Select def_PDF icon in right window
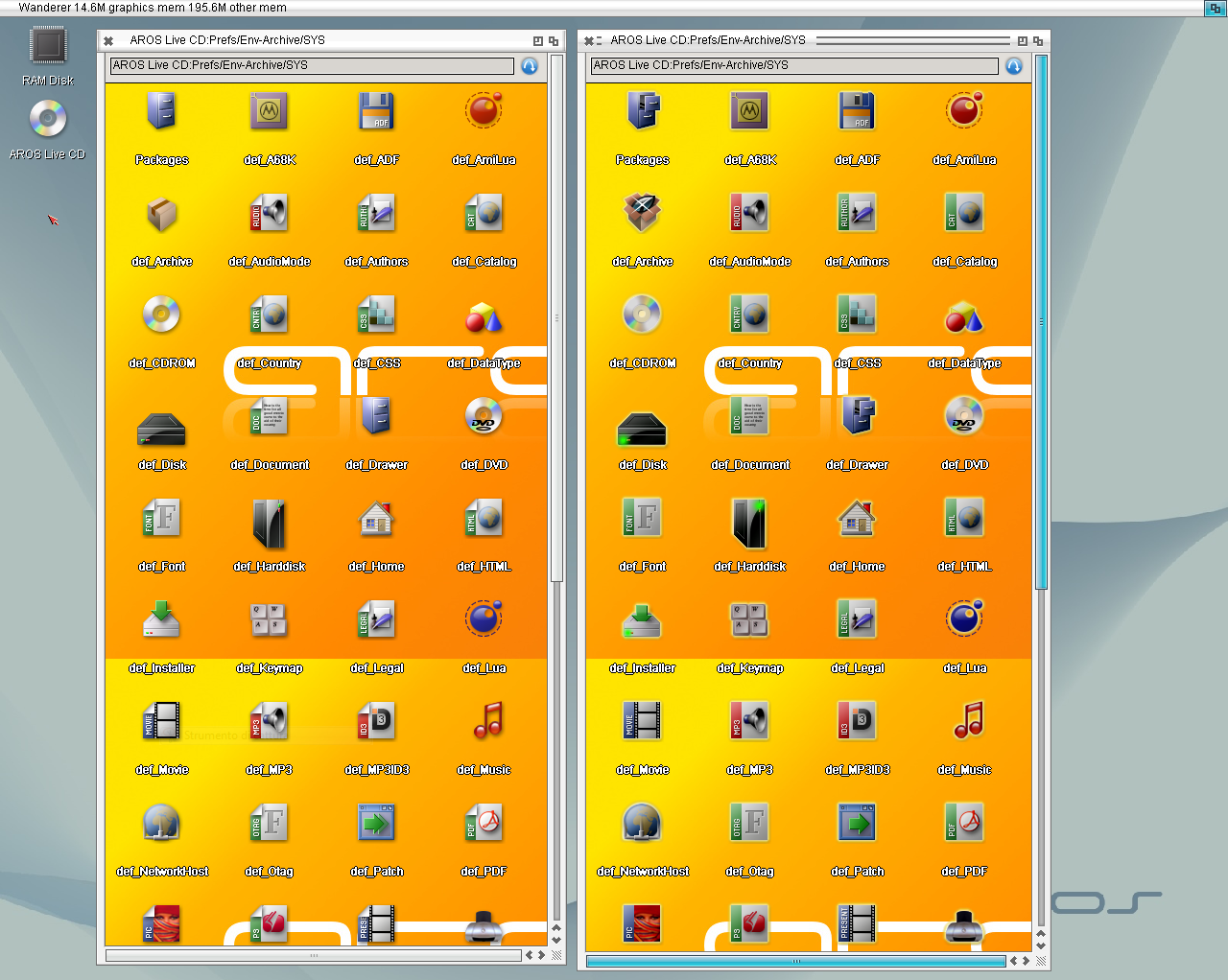 pyautogui.click(x=964, y=823)
